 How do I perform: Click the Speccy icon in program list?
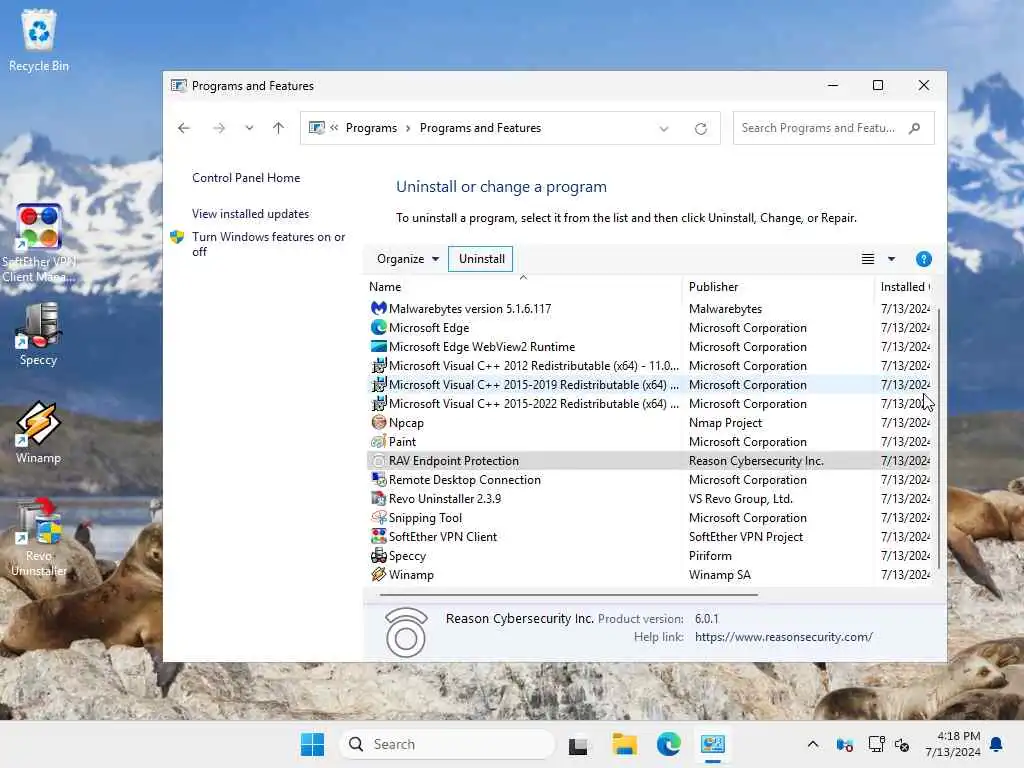click(x=378, y=555)
